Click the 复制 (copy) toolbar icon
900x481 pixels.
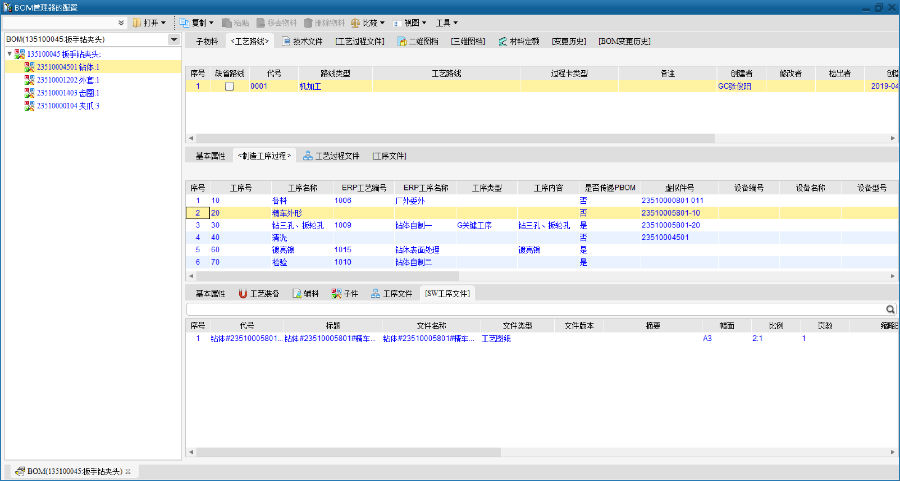tap(186, 22)
